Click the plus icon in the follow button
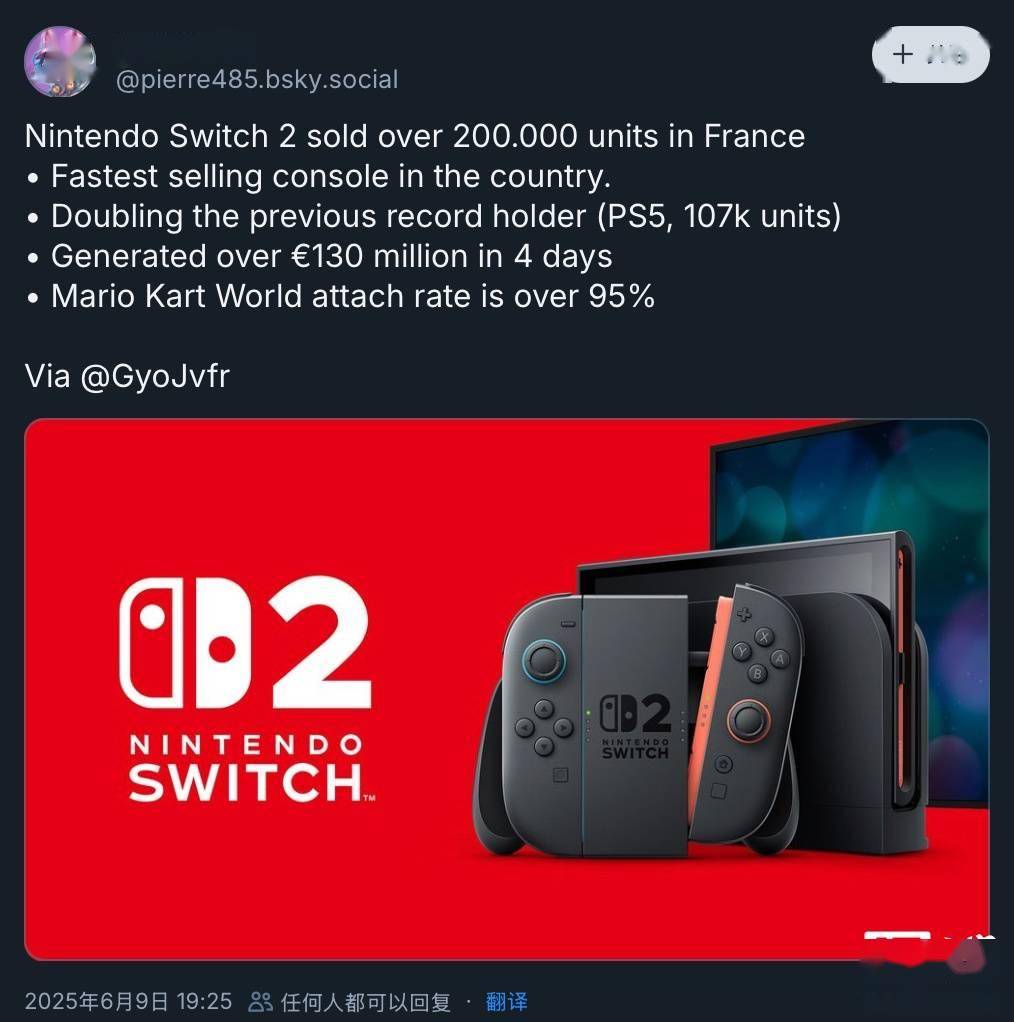Screen dimensions: 1014x1022 (x=903, y=54)
